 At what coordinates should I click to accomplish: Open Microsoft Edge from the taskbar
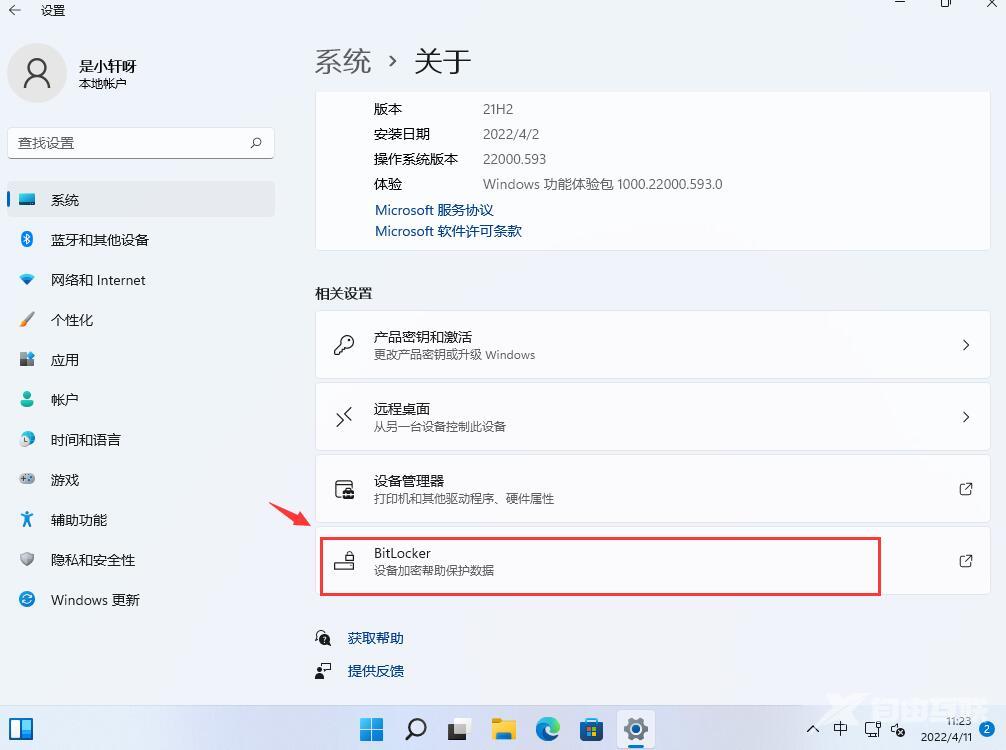coord(547,728)
